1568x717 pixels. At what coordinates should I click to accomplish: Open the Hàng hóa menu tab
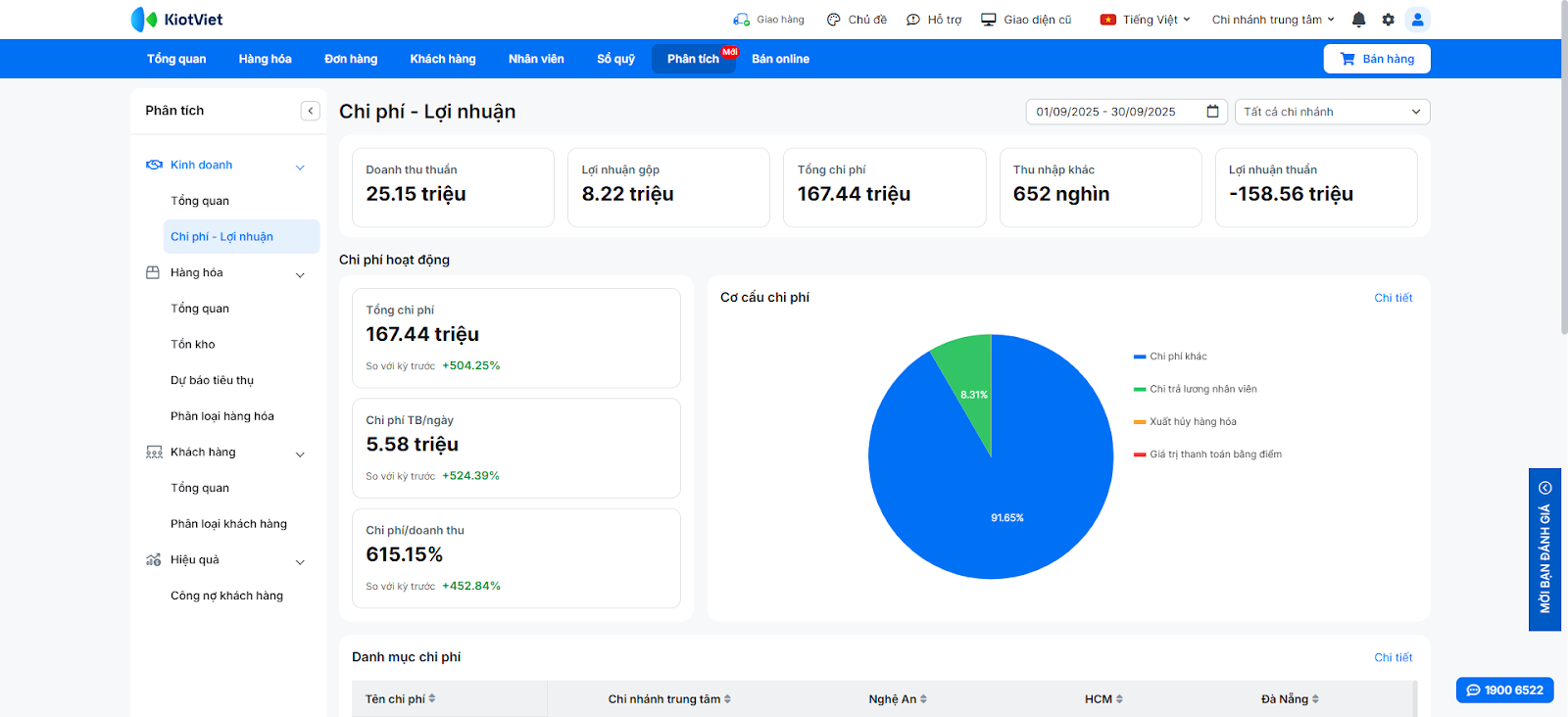[x=265, y=59]
